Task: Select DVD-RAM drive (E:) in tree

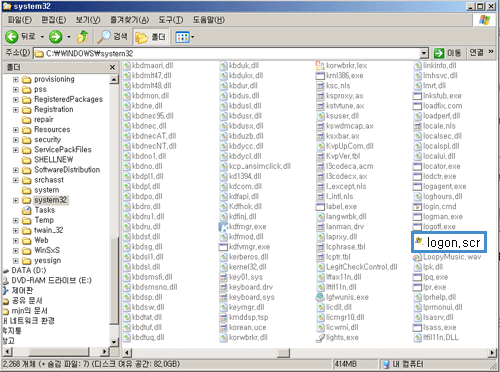Action: click(x=51, y=280)
